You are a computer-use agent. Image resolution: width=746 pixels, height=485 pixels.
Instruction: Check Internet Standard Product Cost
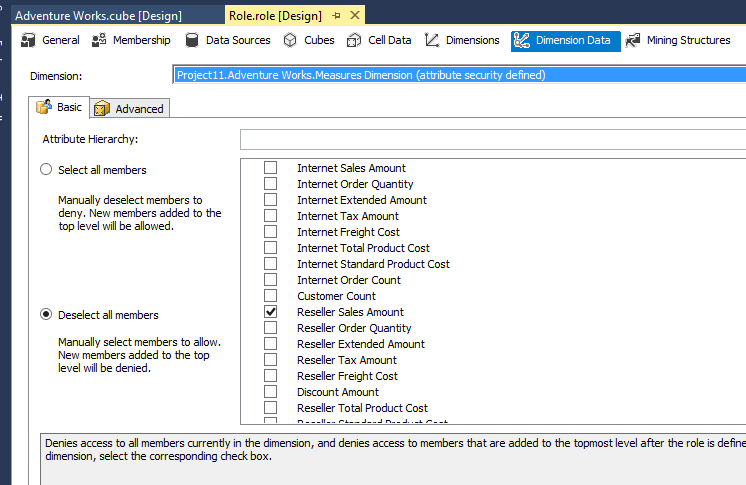(x=270, y=264)
